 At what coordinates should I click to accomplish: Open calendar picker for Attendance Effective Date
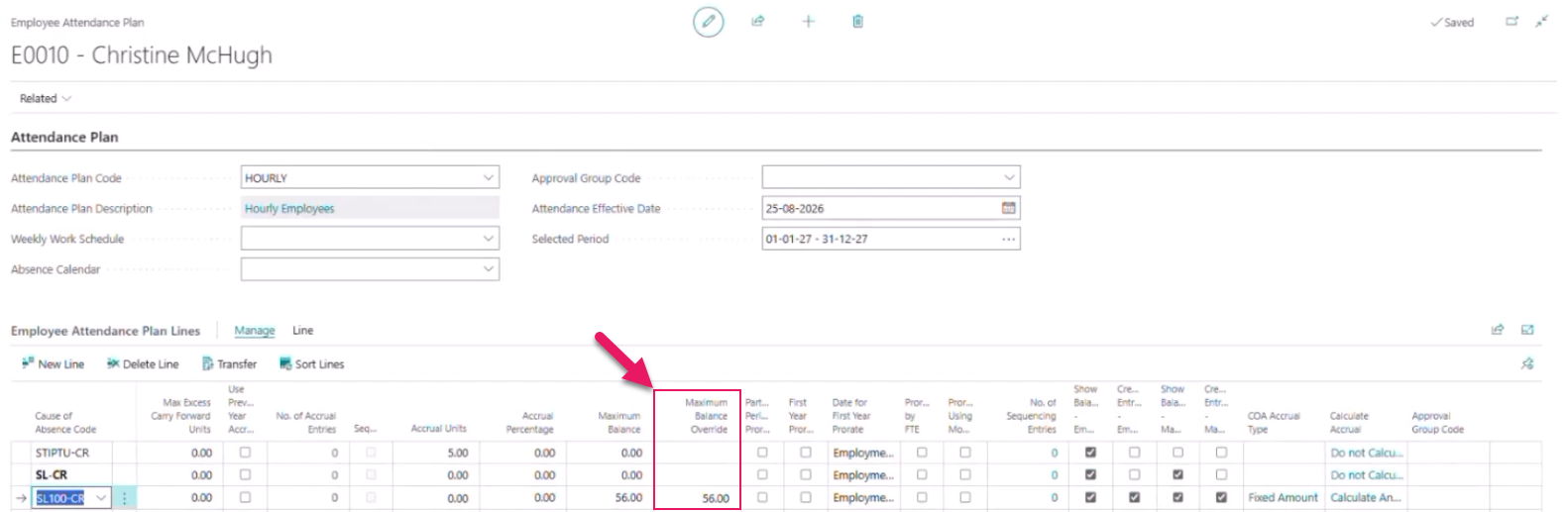click(1008, 208)
